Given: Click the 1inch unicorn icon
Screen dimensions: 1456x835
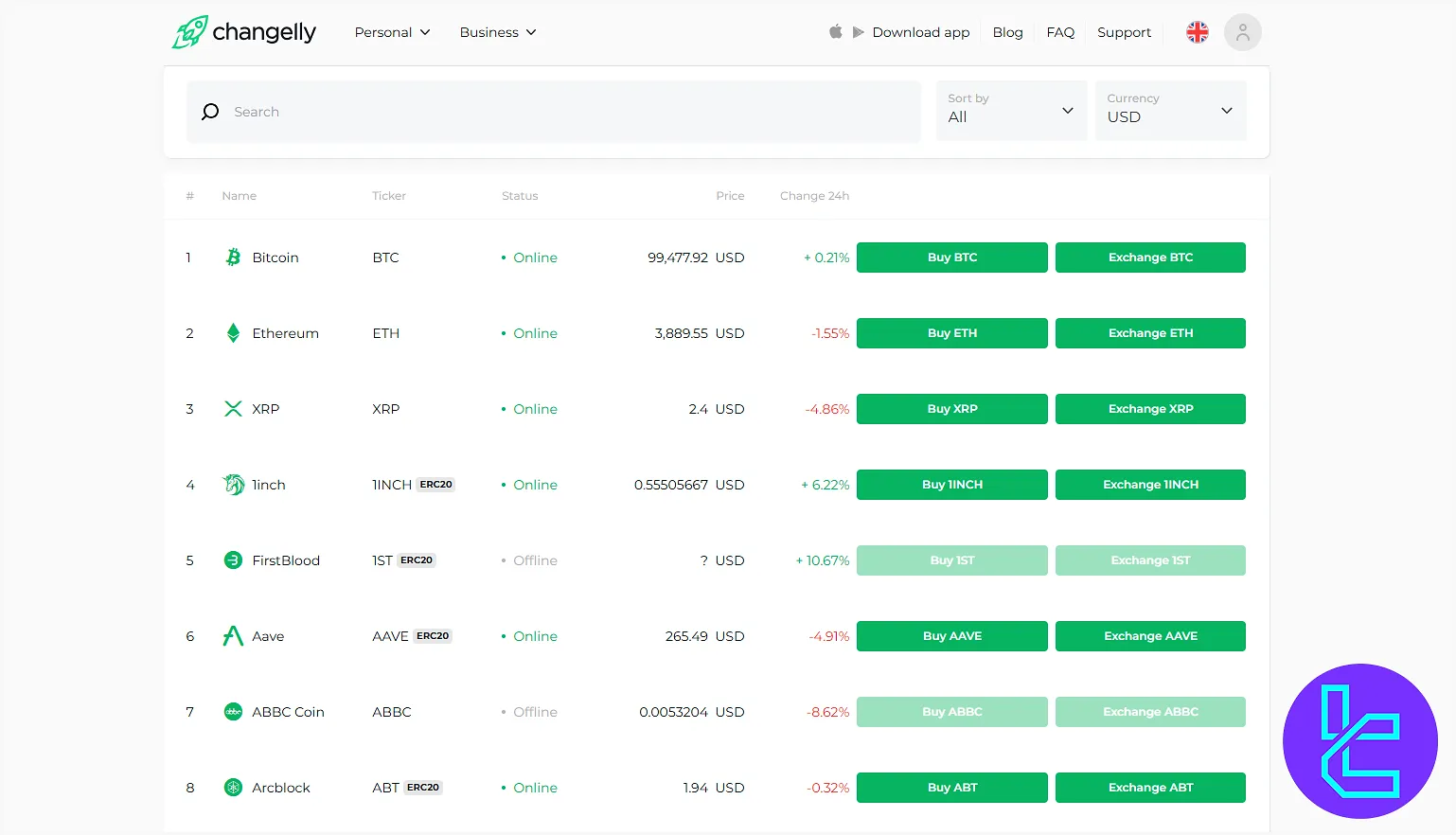Looking at the screenshot, I should point(233,485).
